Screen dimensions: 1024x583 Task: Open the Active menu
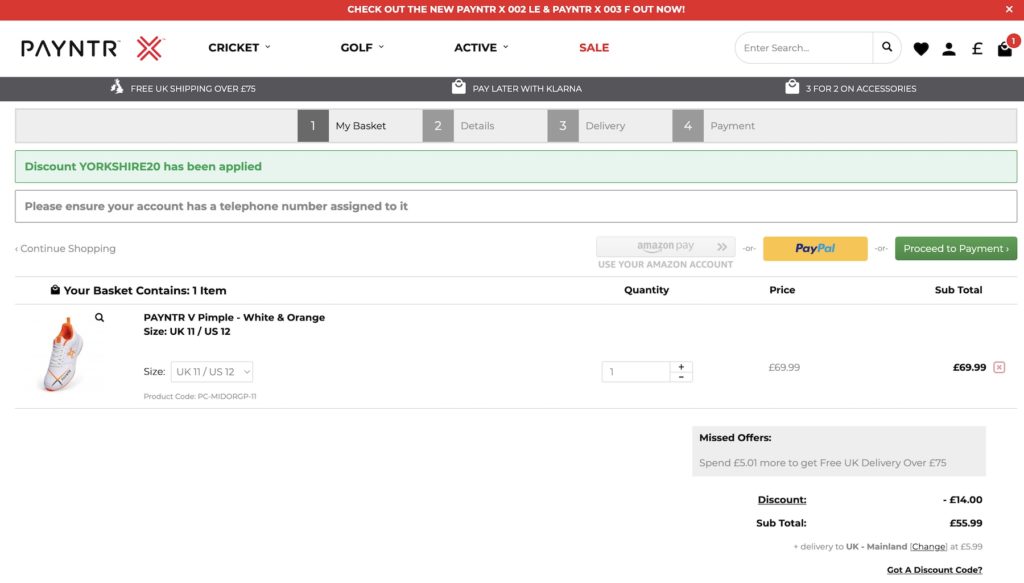click(481, 48)
